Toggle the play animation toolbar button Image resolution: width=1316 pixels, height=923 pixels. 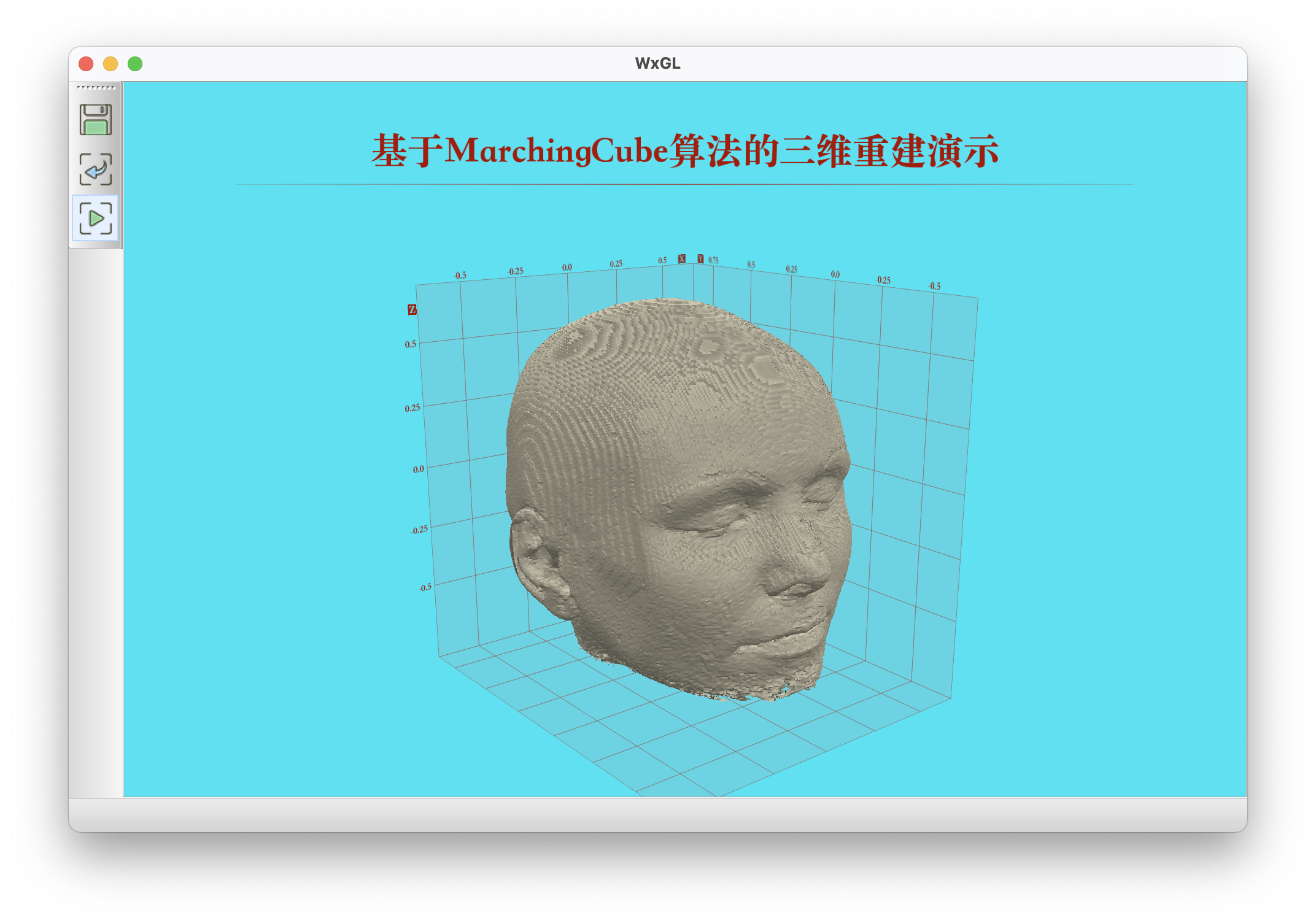pos(95,218)
